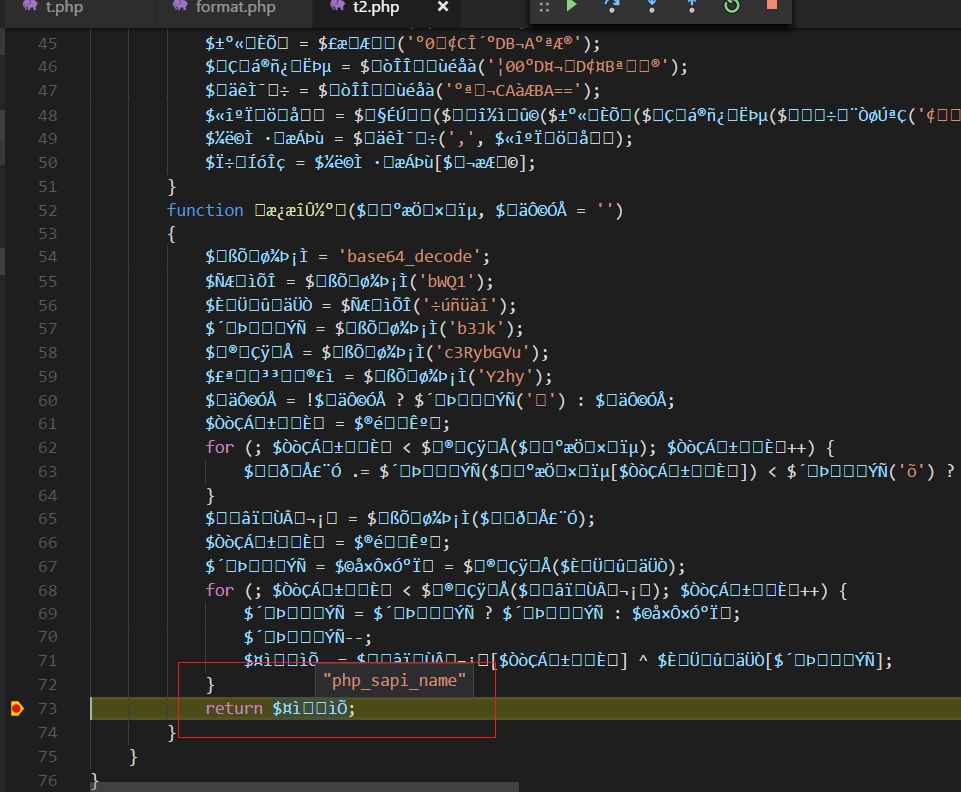Viewport: 961px width, 792px height.
Task: Click the closing brace on line 75
Action: tap(133, 756)
